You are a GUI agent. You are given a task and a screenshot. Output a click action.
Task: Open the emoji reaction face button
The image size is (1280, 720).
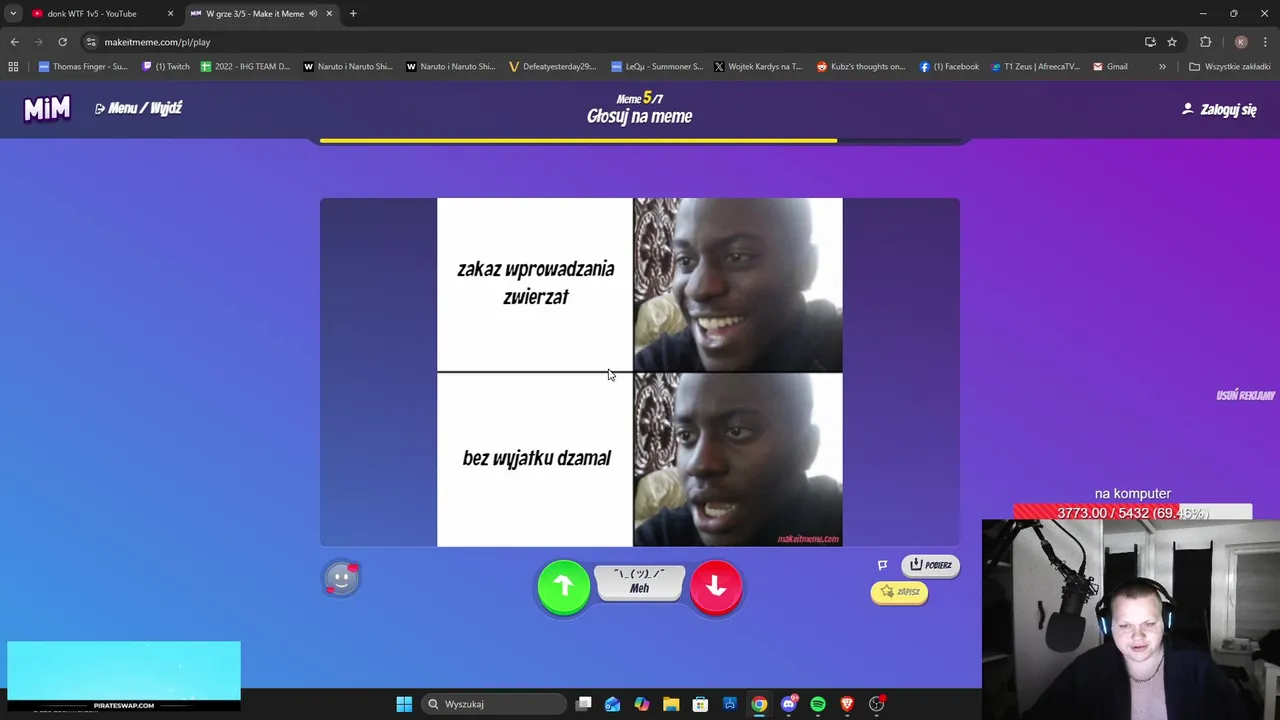(x=341, y=579)
